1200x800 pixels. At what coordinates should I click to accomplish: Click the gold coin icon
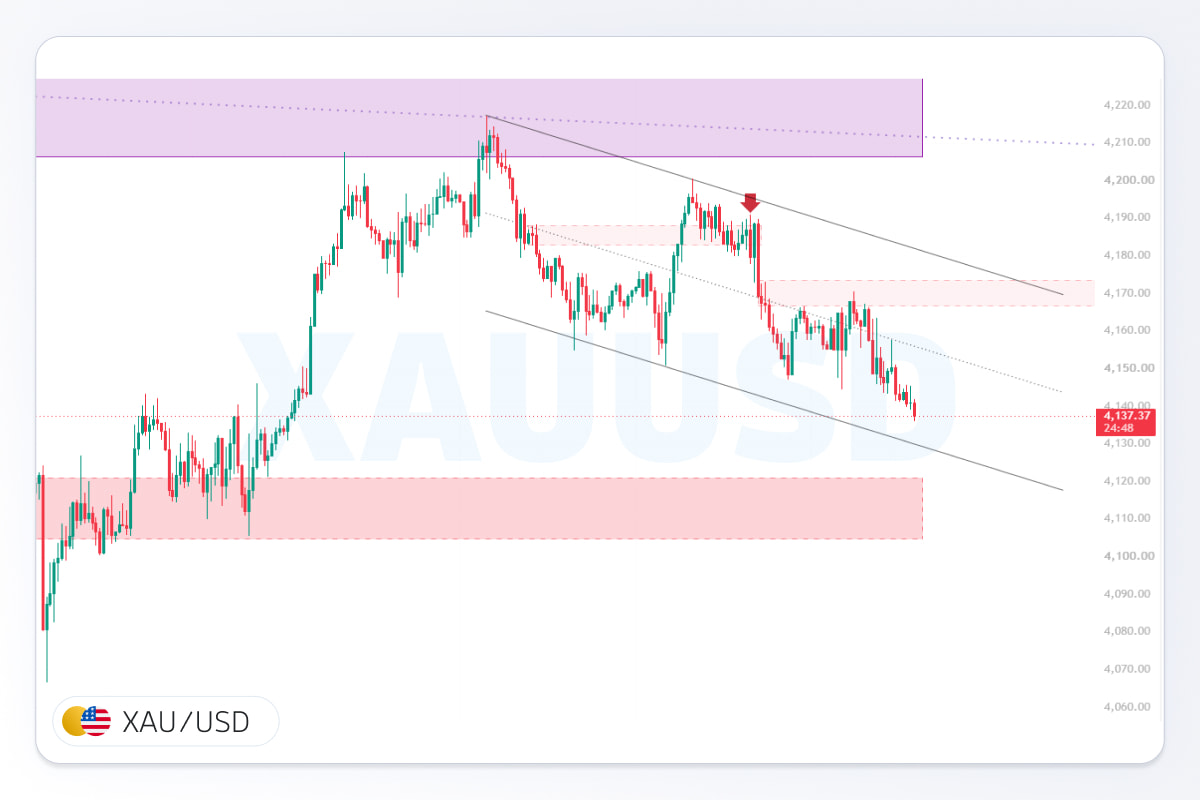(73, 721)
